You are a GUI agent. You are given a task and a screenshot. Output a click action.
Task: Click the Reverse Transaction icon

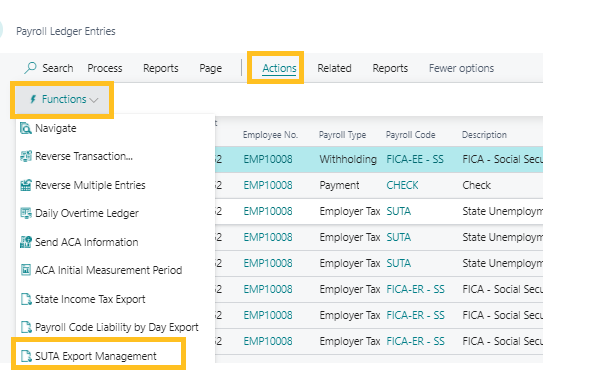(x=26, y=156)
